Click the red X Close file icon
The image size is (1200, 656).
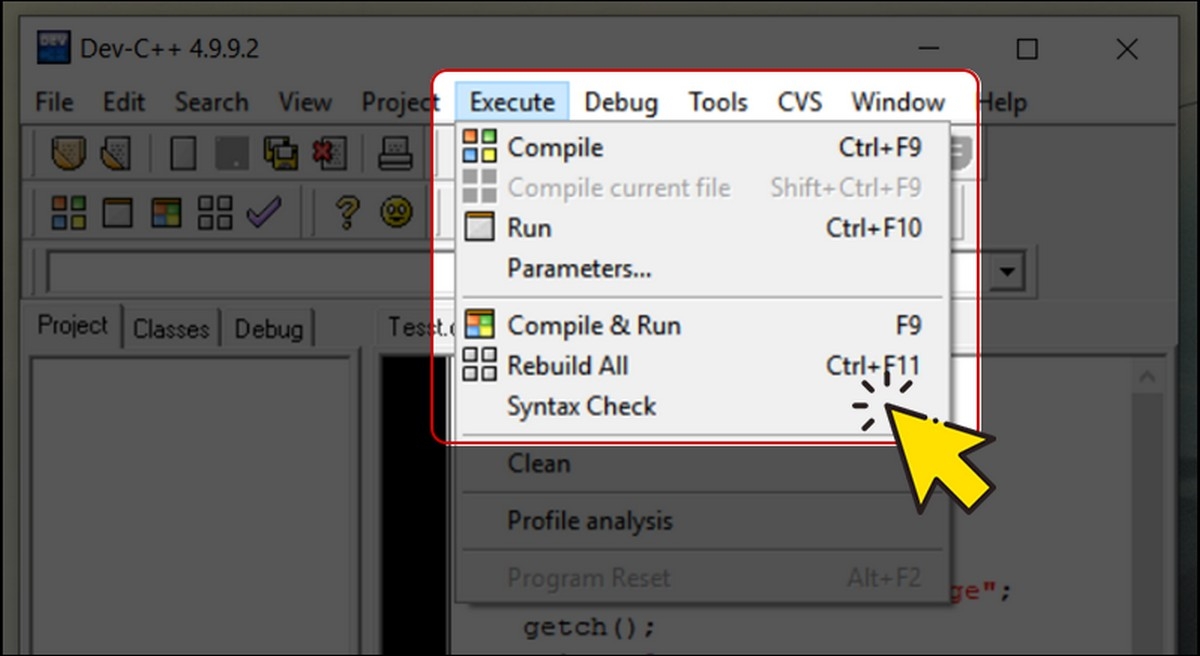tap(333, 152)
